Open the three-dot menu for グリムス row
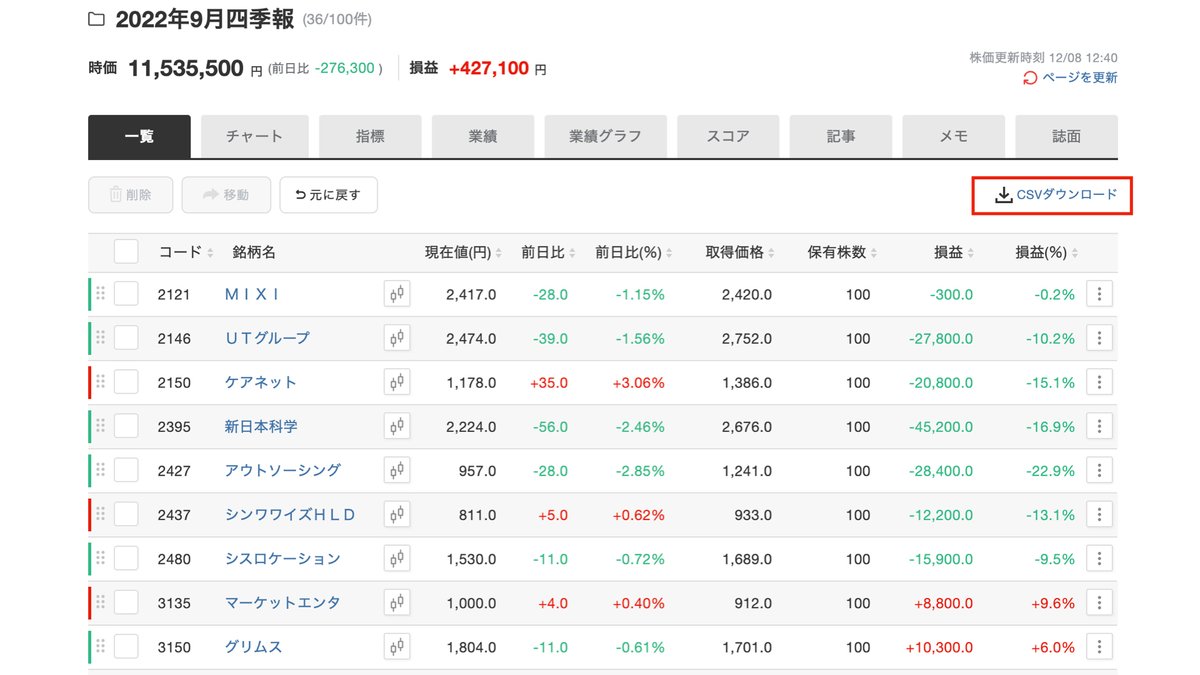Viewport: 1200px width, 675px height. [1099, 646]
